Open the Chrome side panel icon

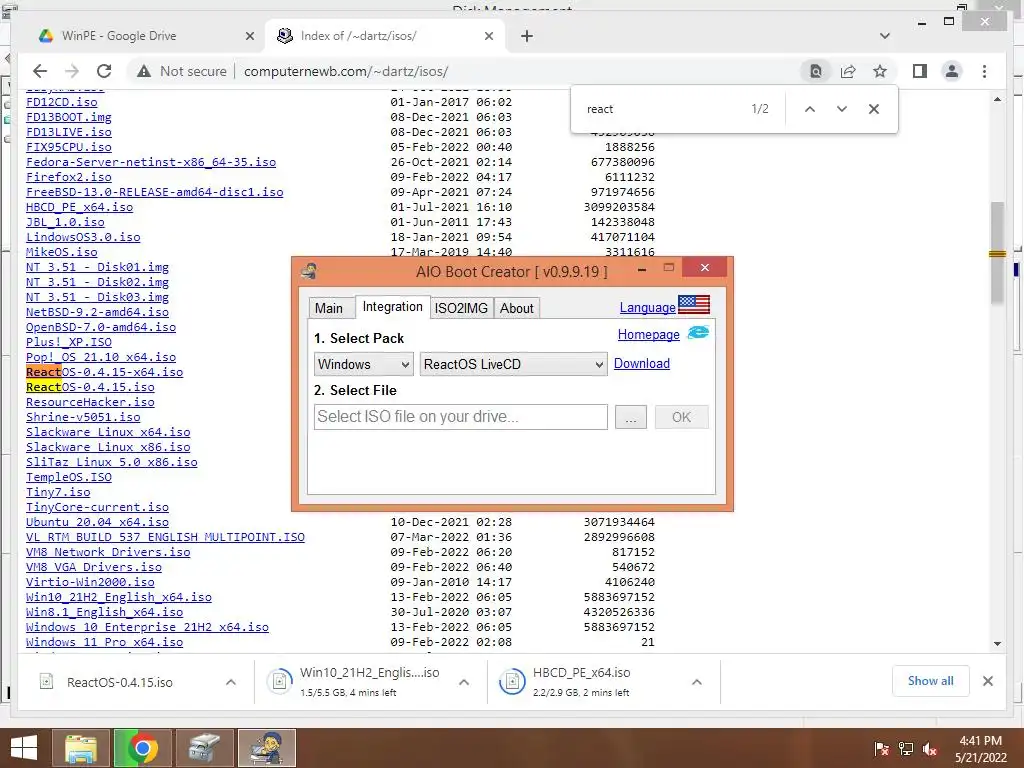tap(920, 71)
